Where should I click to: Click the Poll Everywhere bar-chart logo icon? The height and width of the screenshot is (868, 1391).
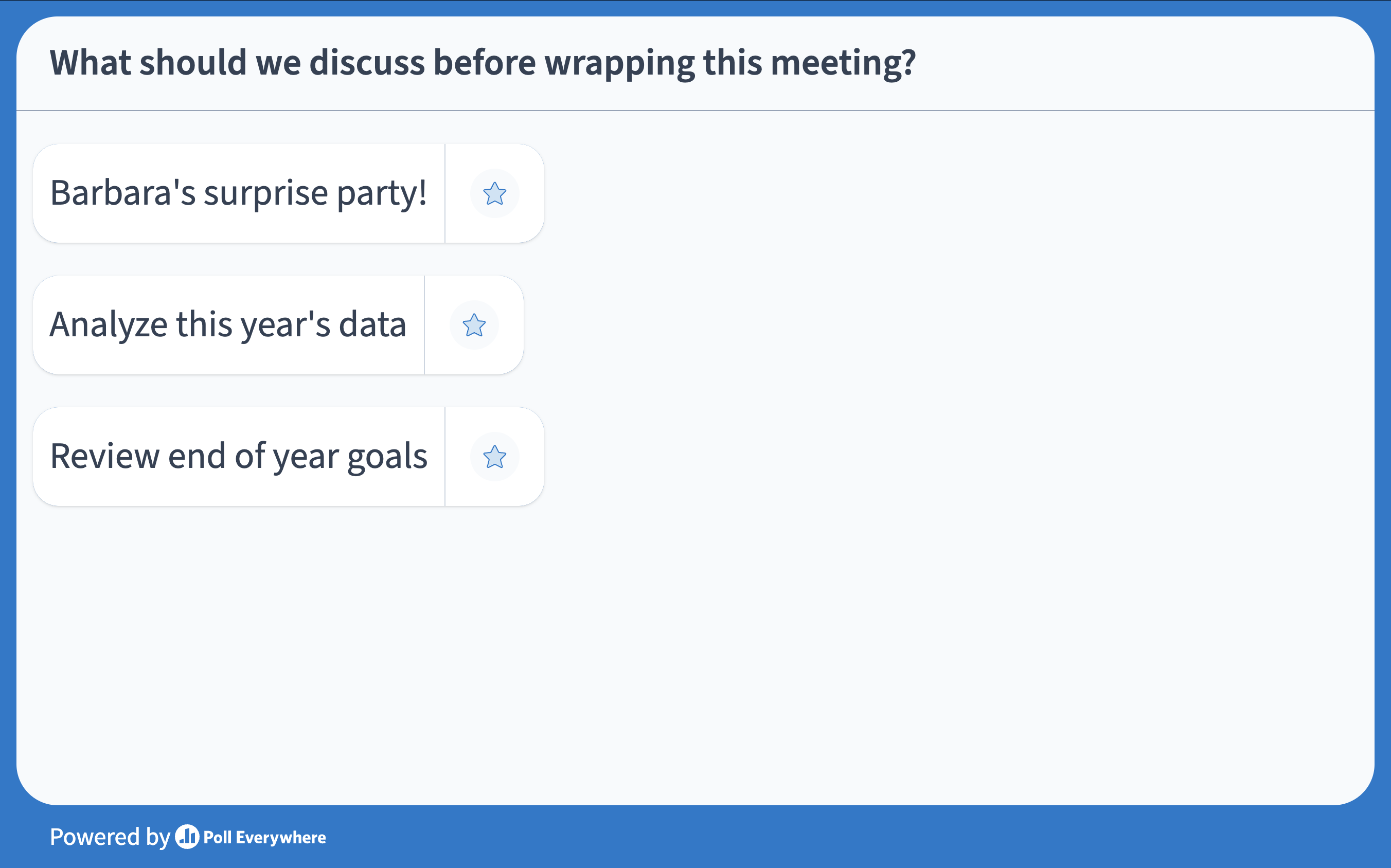click(187, 837)
